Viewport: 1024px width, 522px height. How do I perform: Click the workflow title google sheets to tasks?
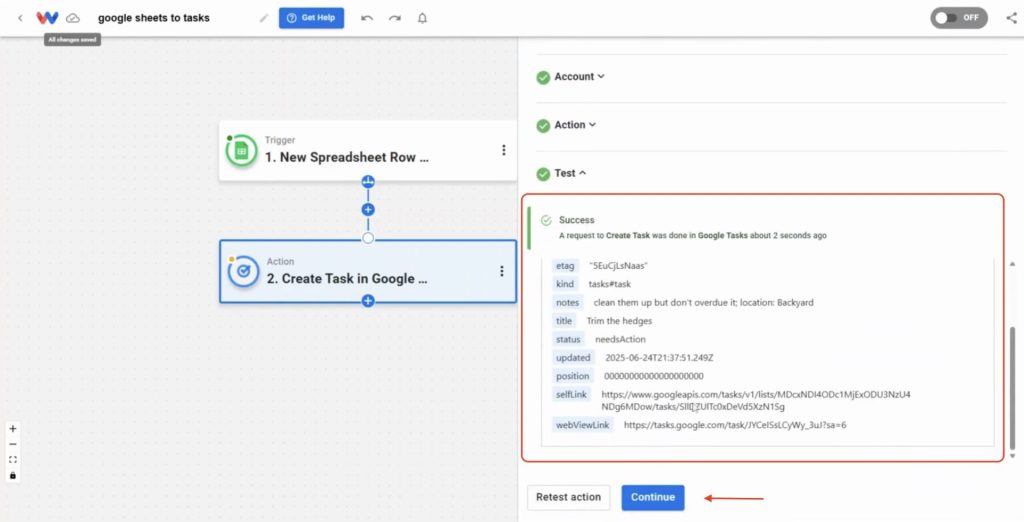pos(153,18)
